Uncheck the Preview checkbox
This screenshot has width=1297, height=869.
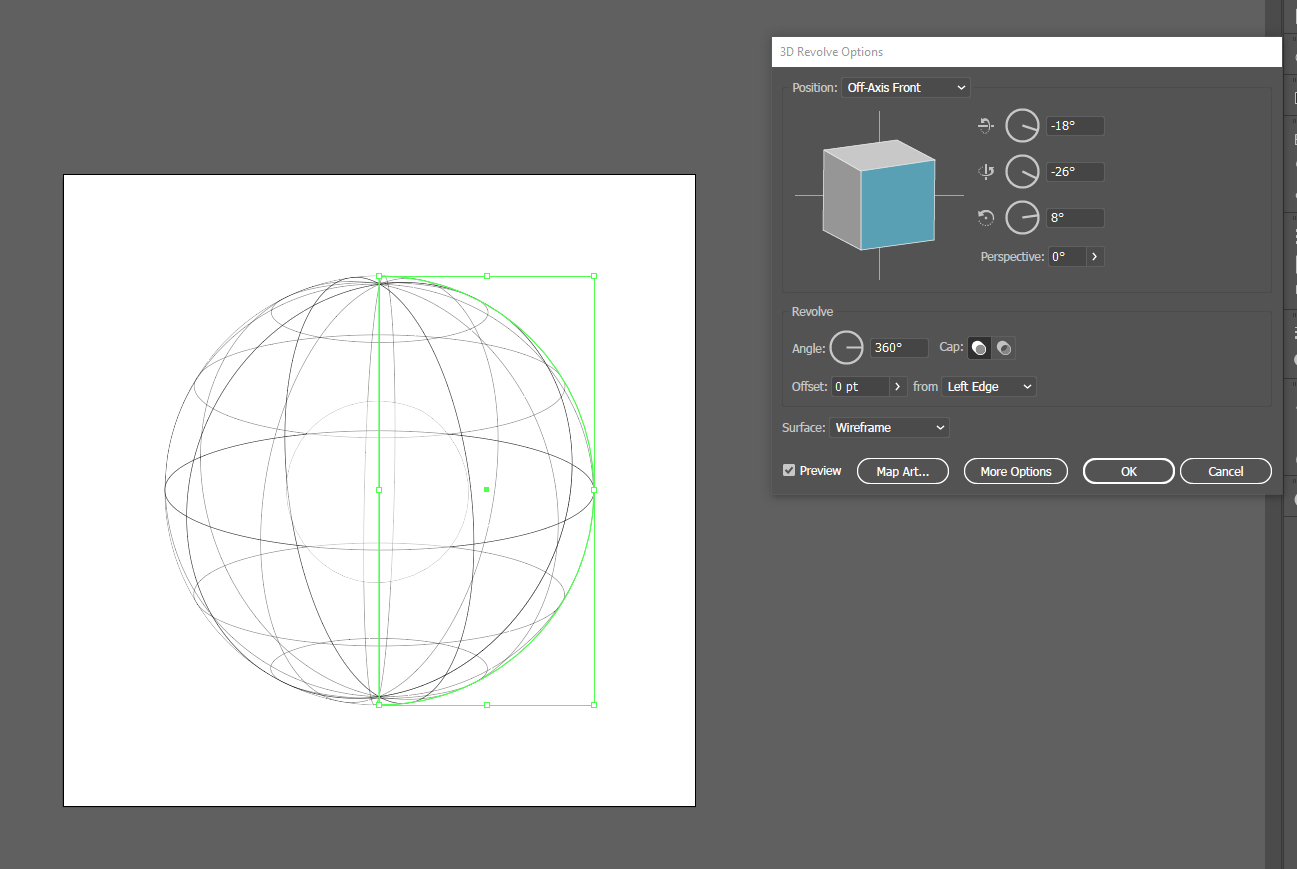tap(789, 470)
